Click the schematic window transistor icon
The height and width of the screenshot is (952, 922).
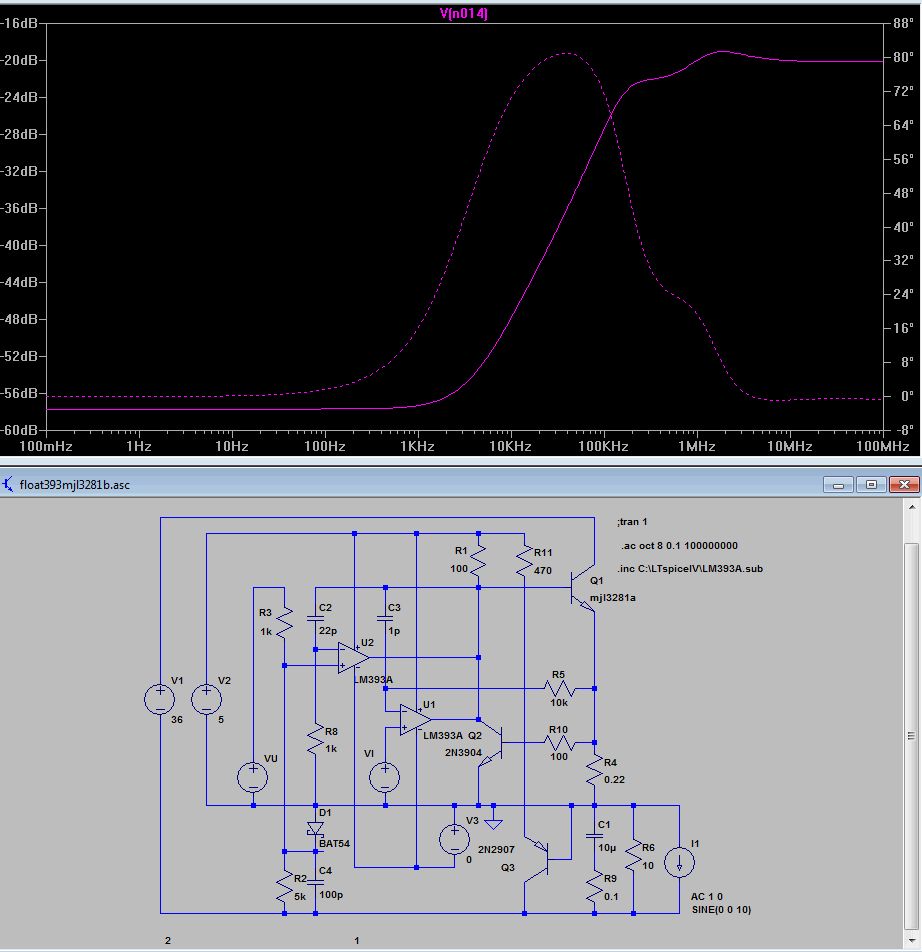[10, 485]
